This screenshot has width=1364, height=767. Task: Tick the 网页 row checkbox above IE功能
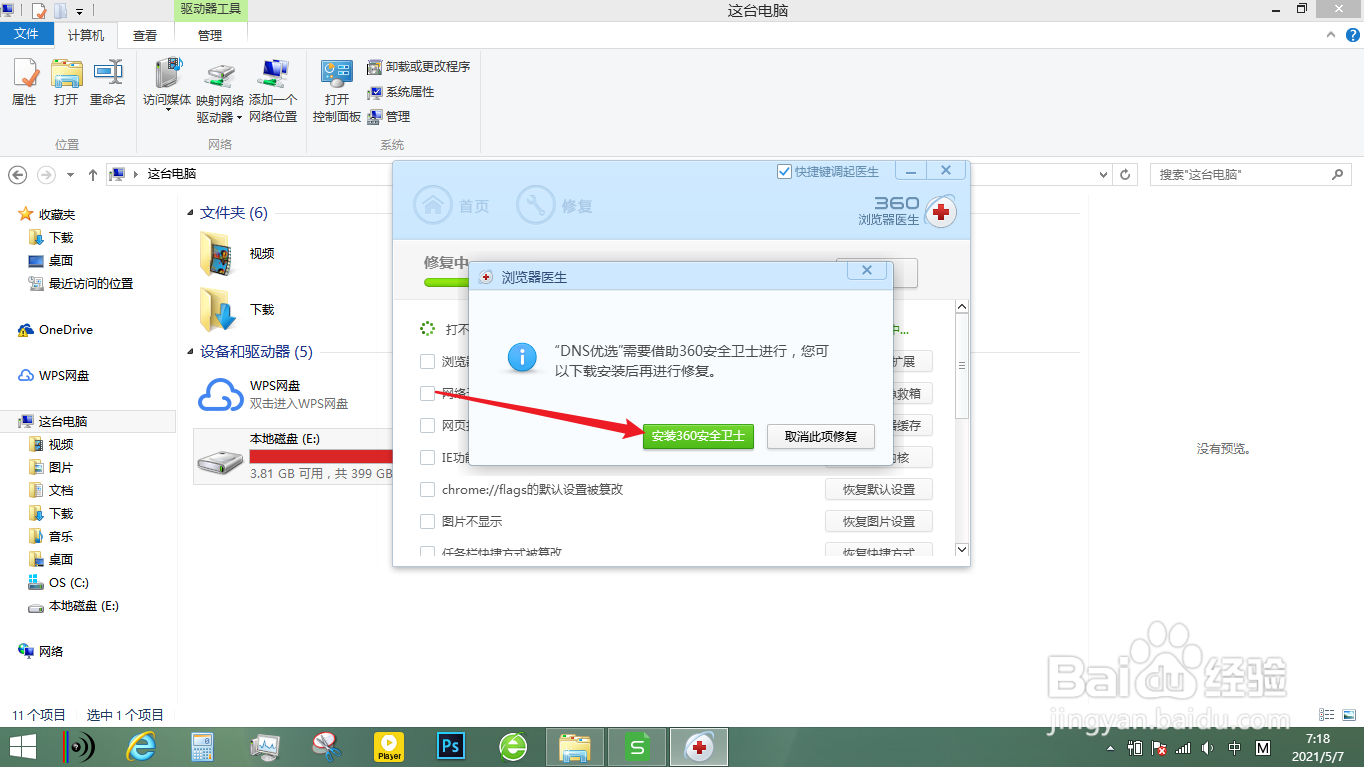427,426
